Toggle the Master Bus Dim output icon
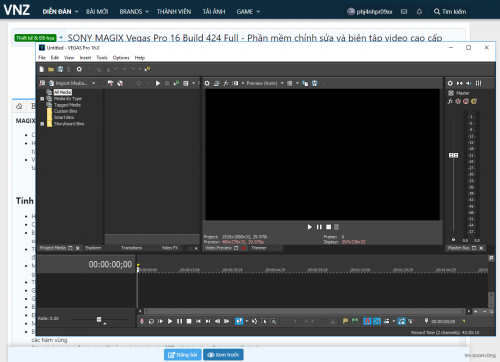500x362 pixels. click(x=469, y=83)
